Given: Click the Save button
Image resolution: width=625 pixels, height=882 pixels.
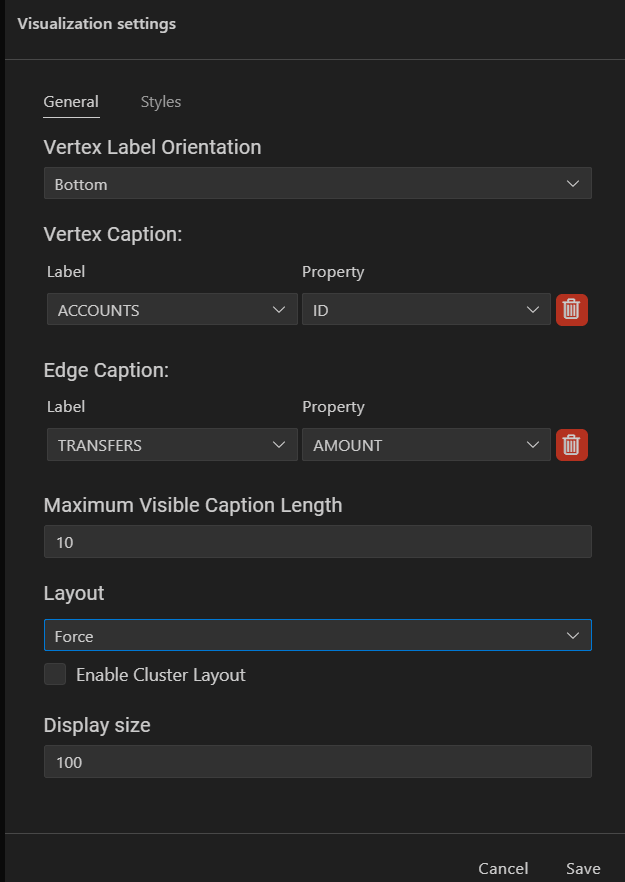Looking at the screenshot, I should click(583, 868).
